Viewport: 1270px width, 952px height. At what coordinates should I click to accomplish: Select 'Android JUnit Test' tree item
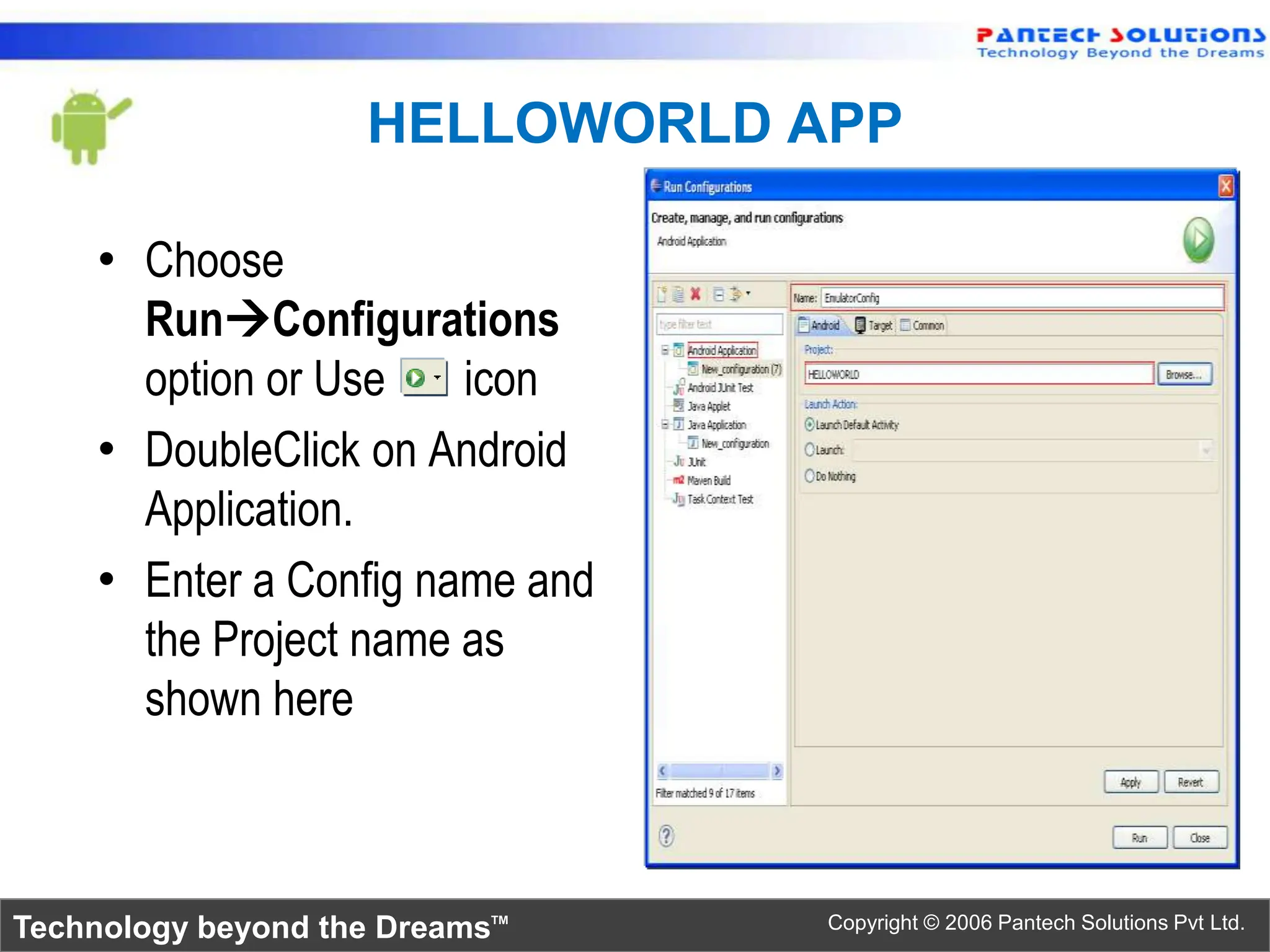point(720,387)
